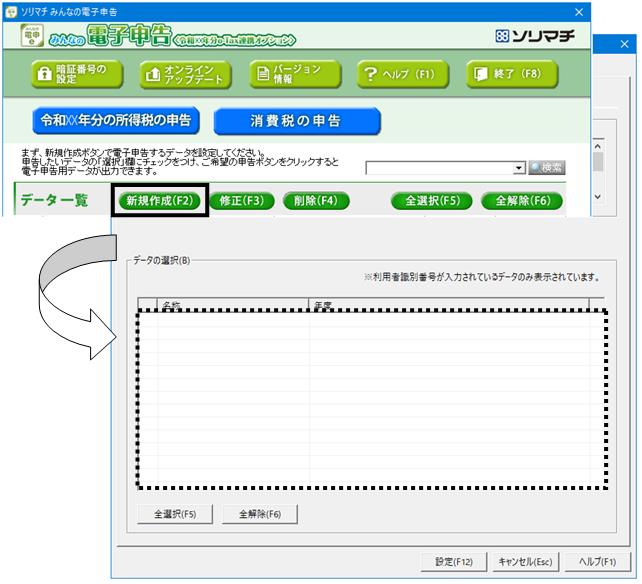Open the 暗証番号の設定 button

point(77,74)
